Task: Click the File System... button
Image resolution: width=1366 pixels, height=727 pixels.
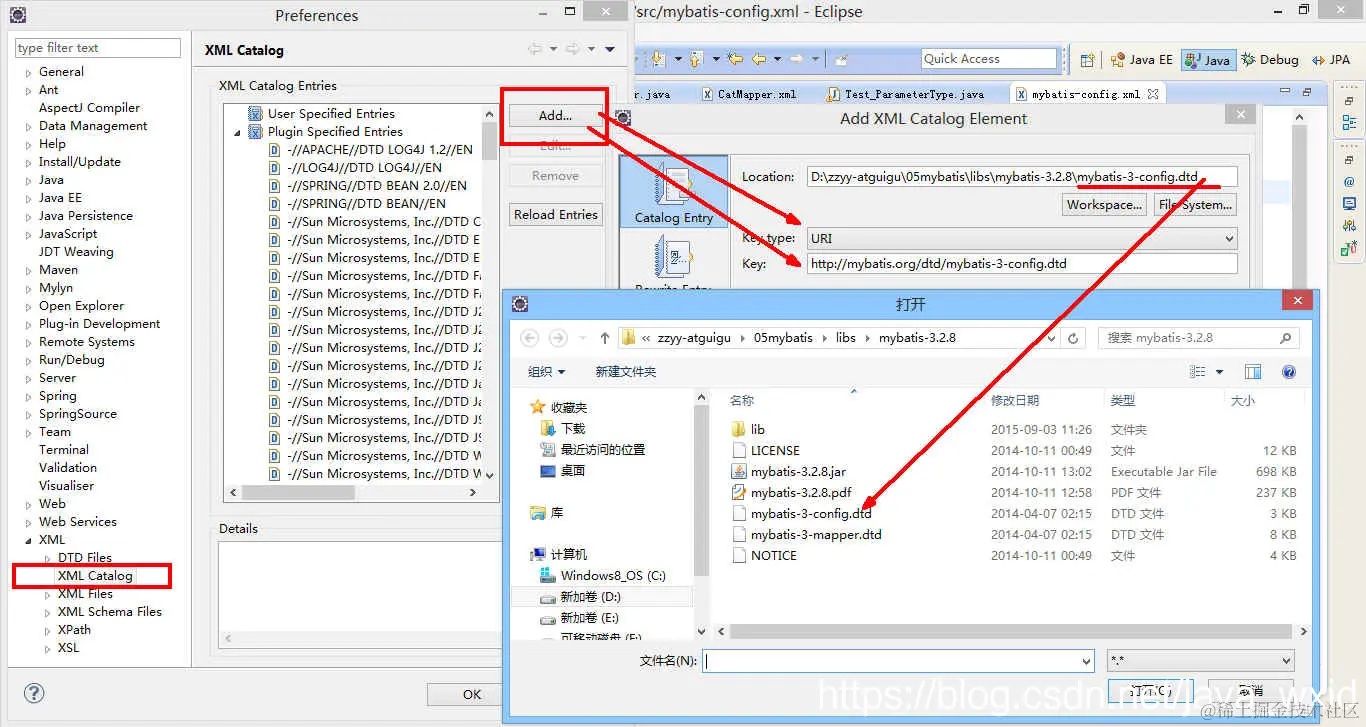Action: click(x=1194, y=204)
